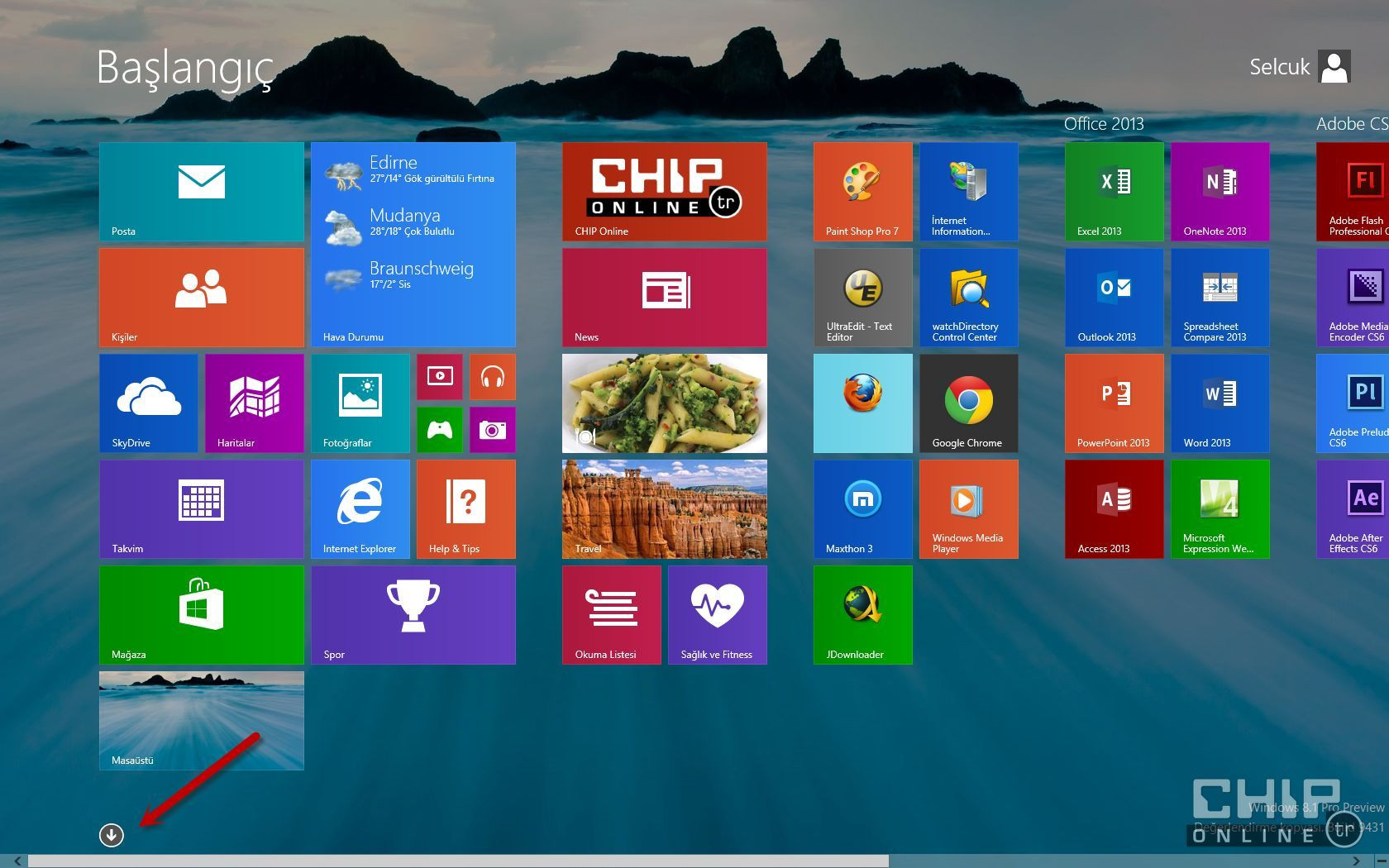Viewport: 1389px width, 868px height.
Task: Click the scrollbar right arrow
Action: coord(1356,861)
